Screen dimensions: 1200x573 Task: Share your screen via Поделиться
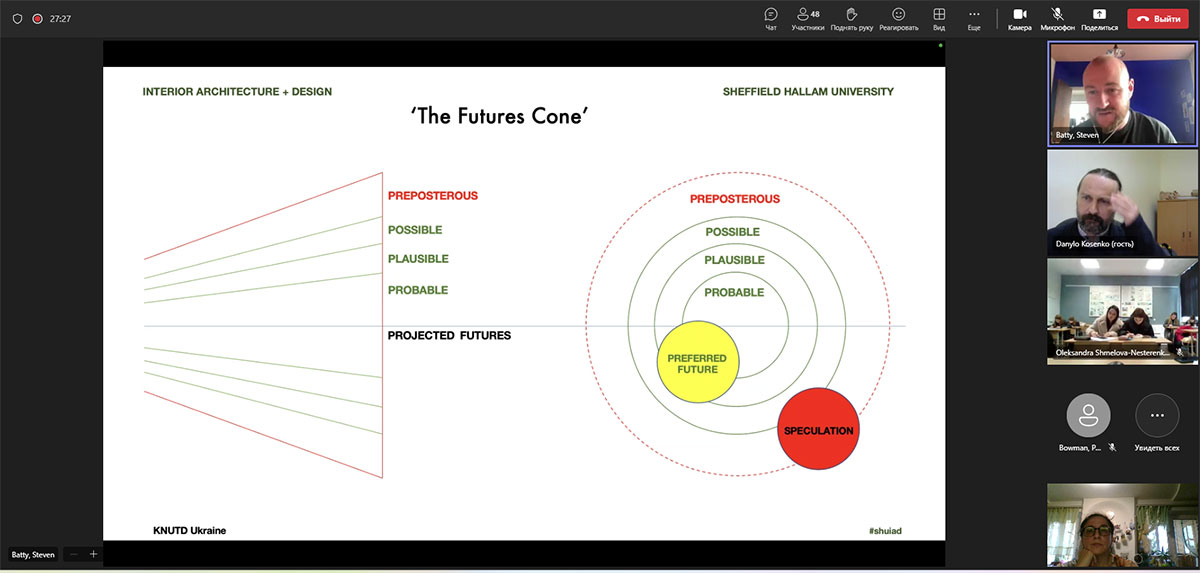1099,18
